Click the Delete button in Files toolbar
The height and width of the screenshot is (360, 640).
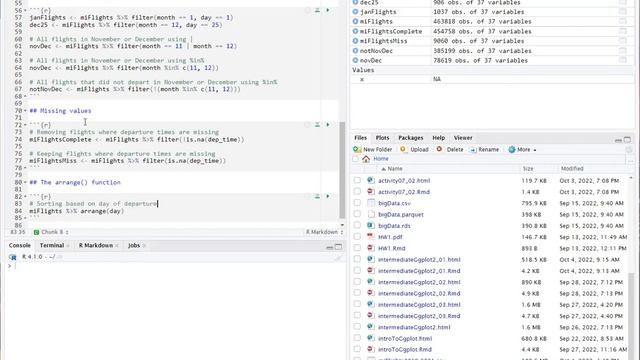click(x=450, y=150)
